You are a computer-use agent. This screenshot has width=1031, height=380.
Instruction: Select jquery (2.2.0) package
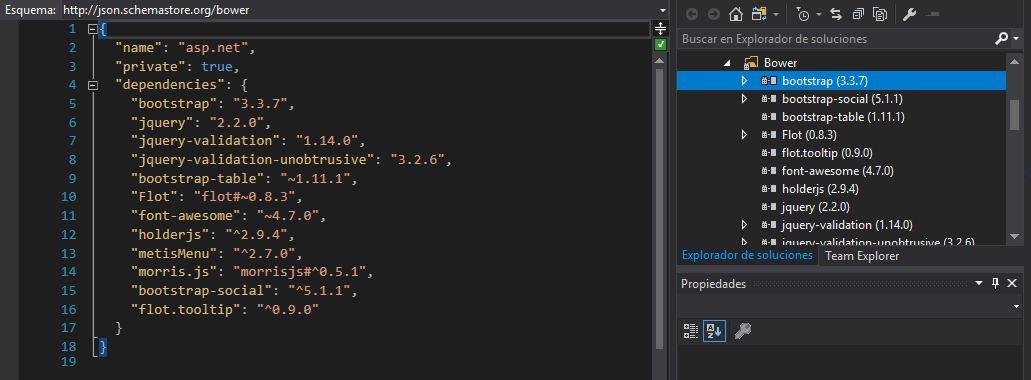[x=816, y=207]
